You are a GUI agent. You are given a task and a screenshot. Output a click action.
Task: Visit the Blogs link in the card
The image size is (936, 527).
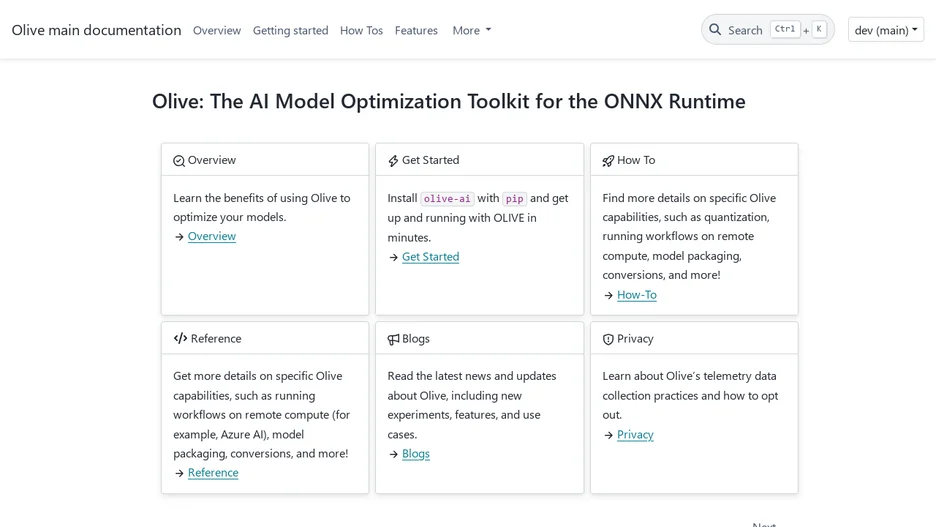pyautogui.click(x=415, y=454)
